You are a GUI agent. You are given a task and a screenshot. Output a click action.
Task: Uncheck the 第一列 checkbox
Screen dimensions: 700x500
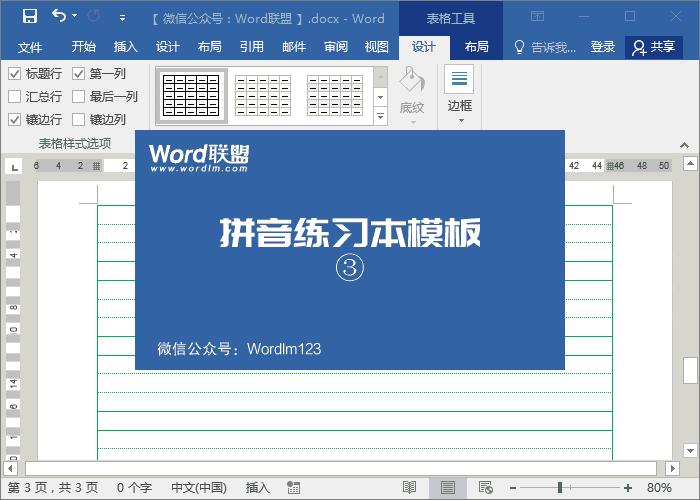click(x=79, y=74)
